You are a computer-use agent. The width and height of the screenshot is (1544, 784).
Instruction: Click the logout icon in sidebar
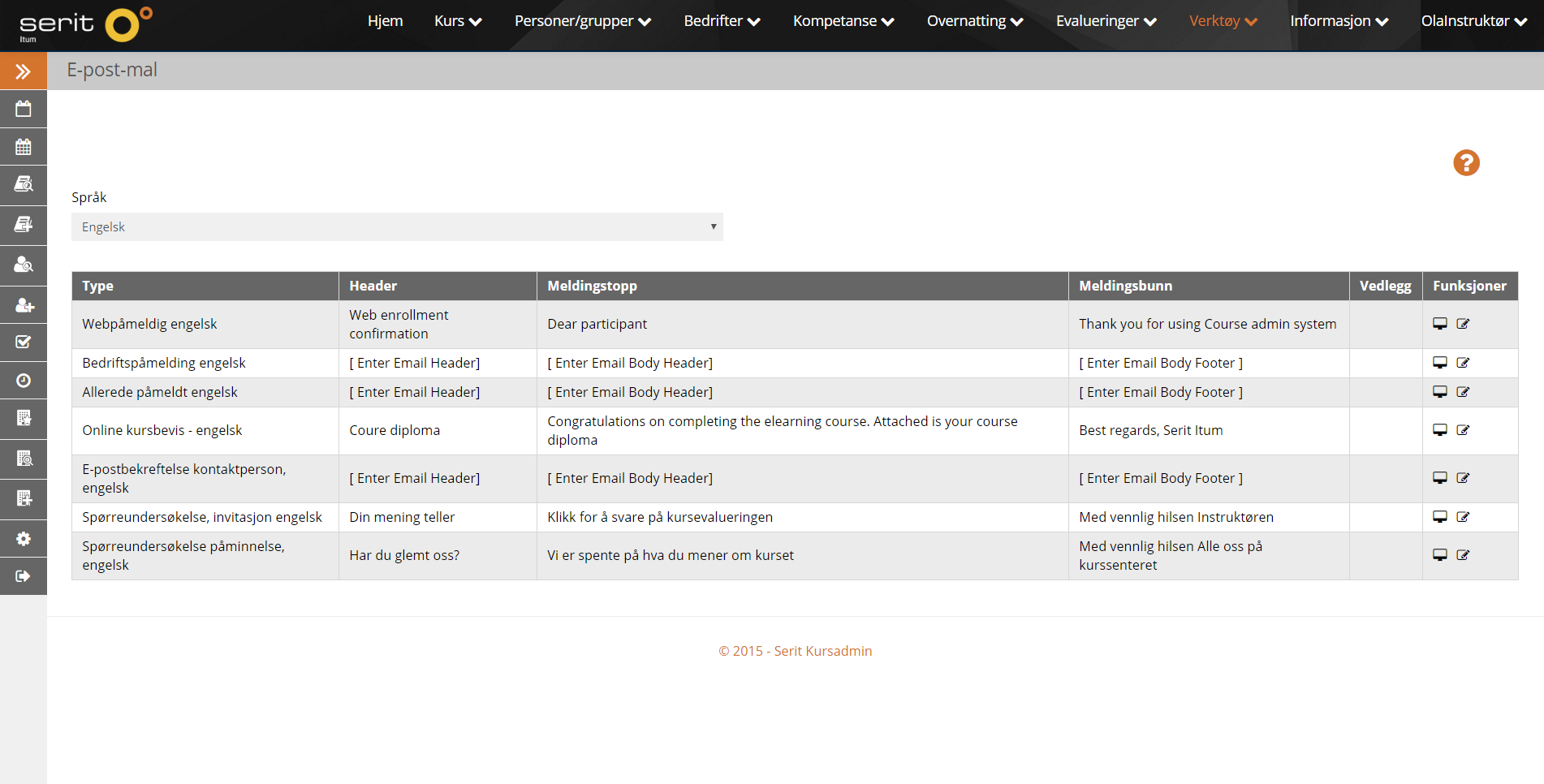pos(23,576)
